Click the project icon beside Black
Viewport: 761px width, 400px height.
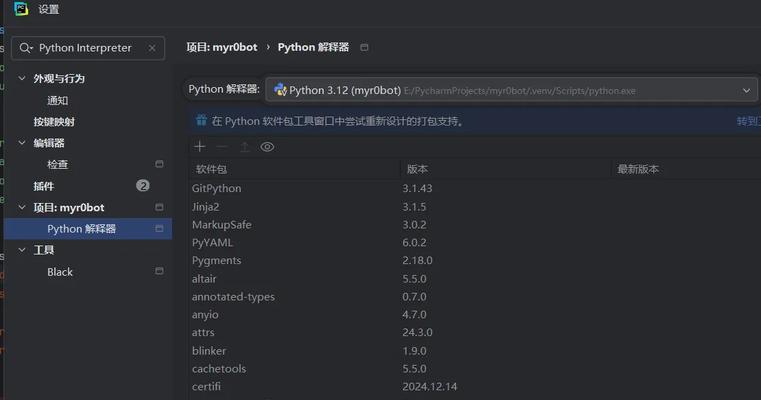tap(159, 271)
